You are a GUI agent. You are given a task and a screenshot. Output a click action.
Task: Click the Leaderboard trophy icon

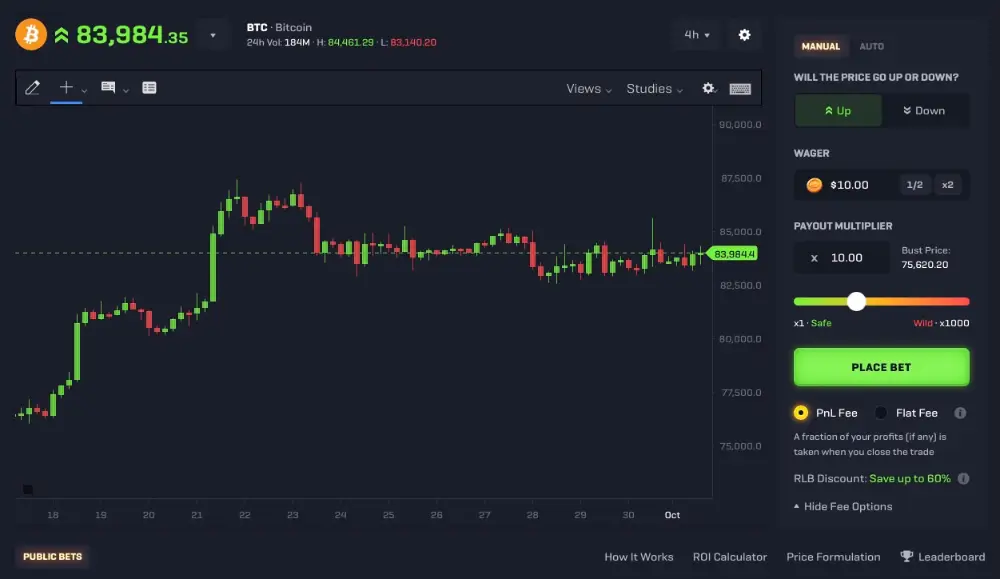pos(906,556)
